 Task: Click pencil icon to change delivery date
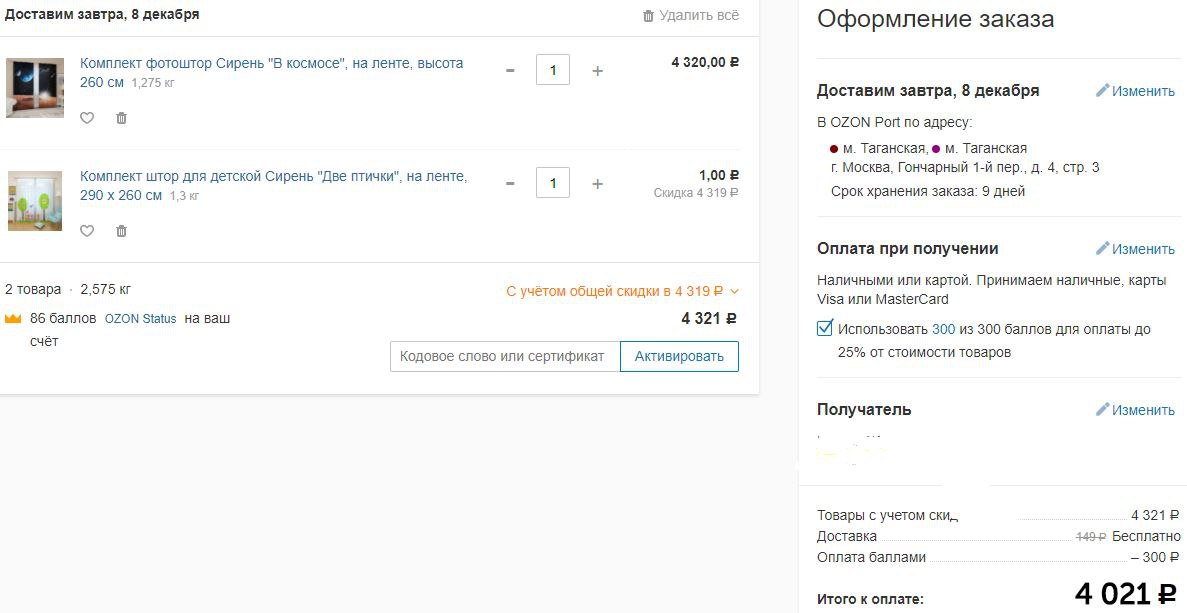[1102, 90]
